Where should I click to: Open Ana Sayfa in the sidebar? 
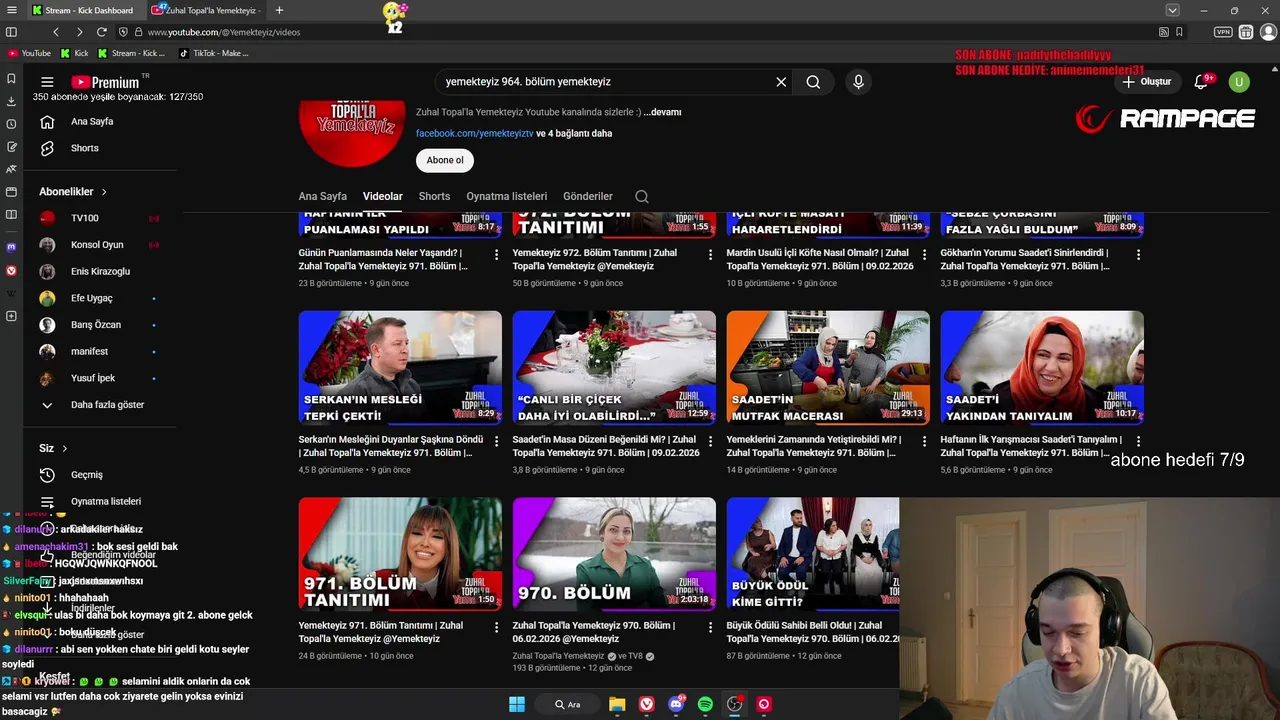92,121
